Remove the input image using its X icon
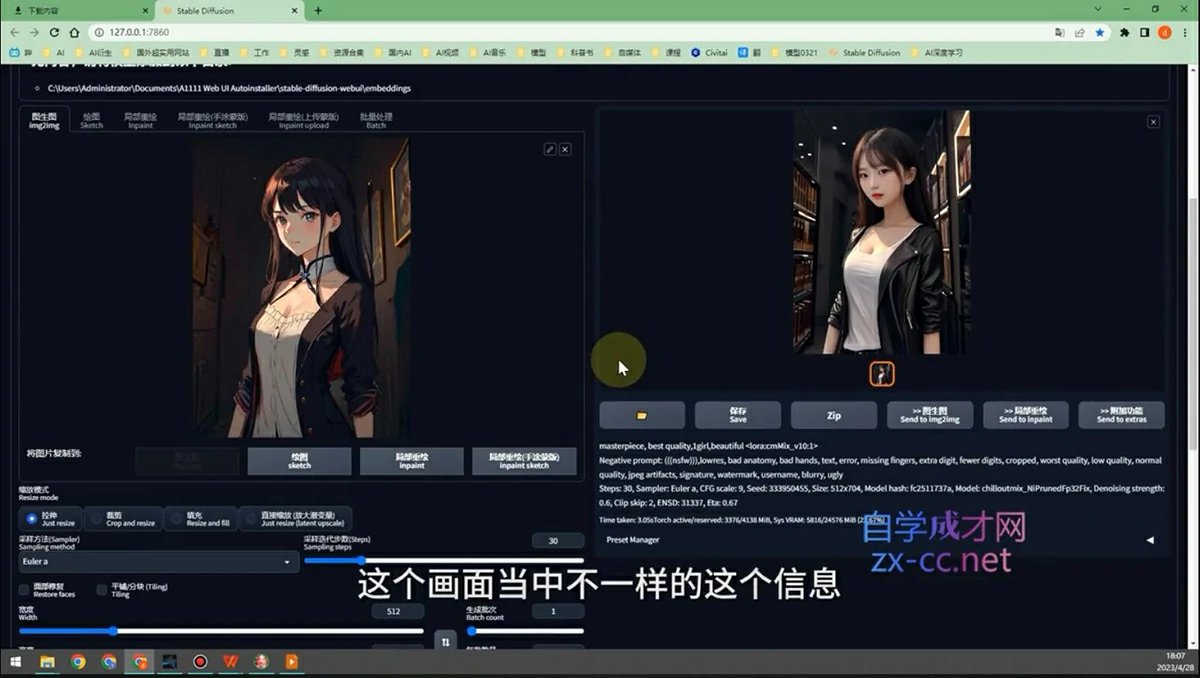Viewport: 1200px width, 678px height. (x=565, y=149)
